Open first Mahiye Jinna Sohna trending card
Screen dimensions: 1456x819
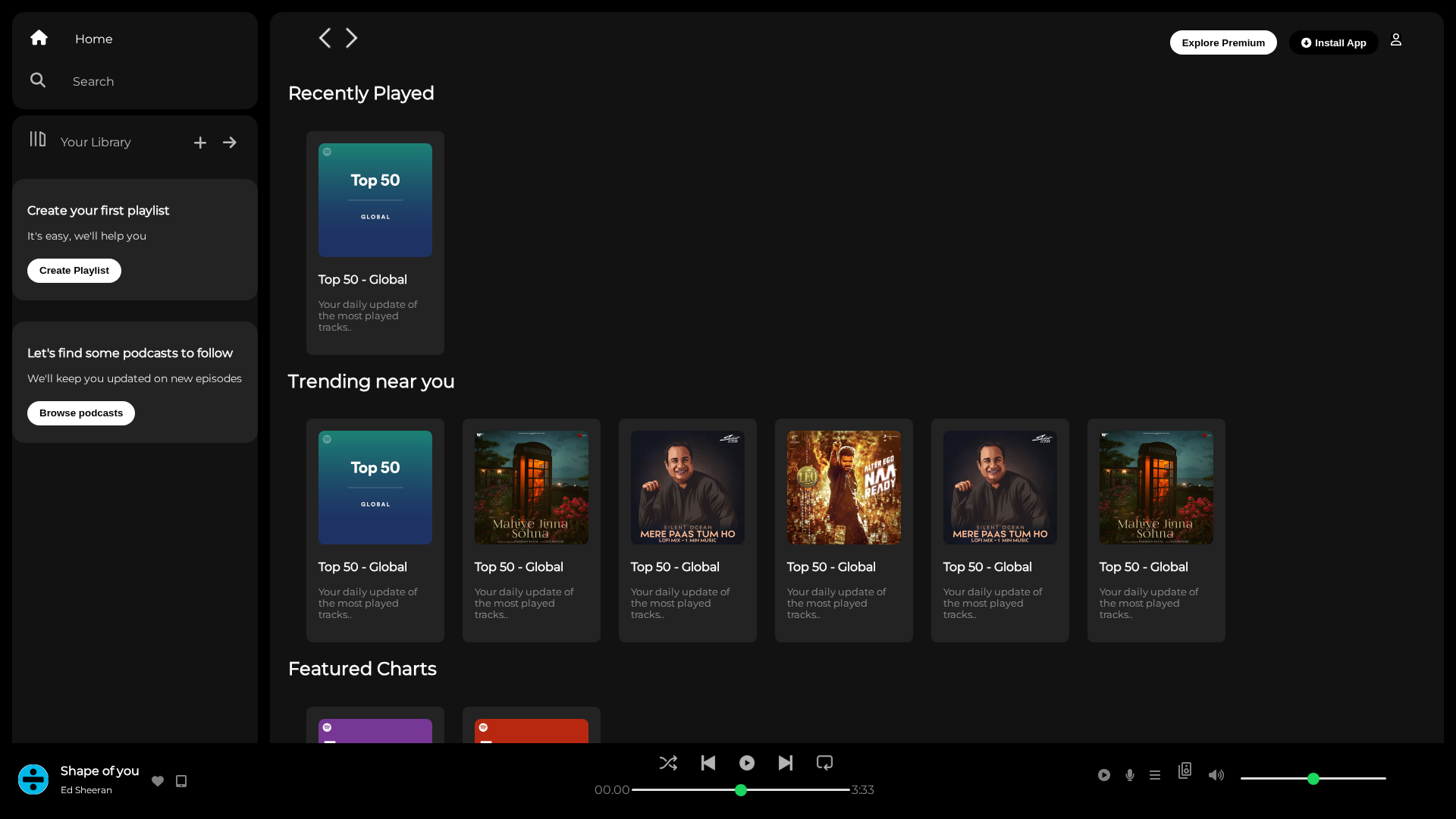pyautogui.click(x=532, y=530)
